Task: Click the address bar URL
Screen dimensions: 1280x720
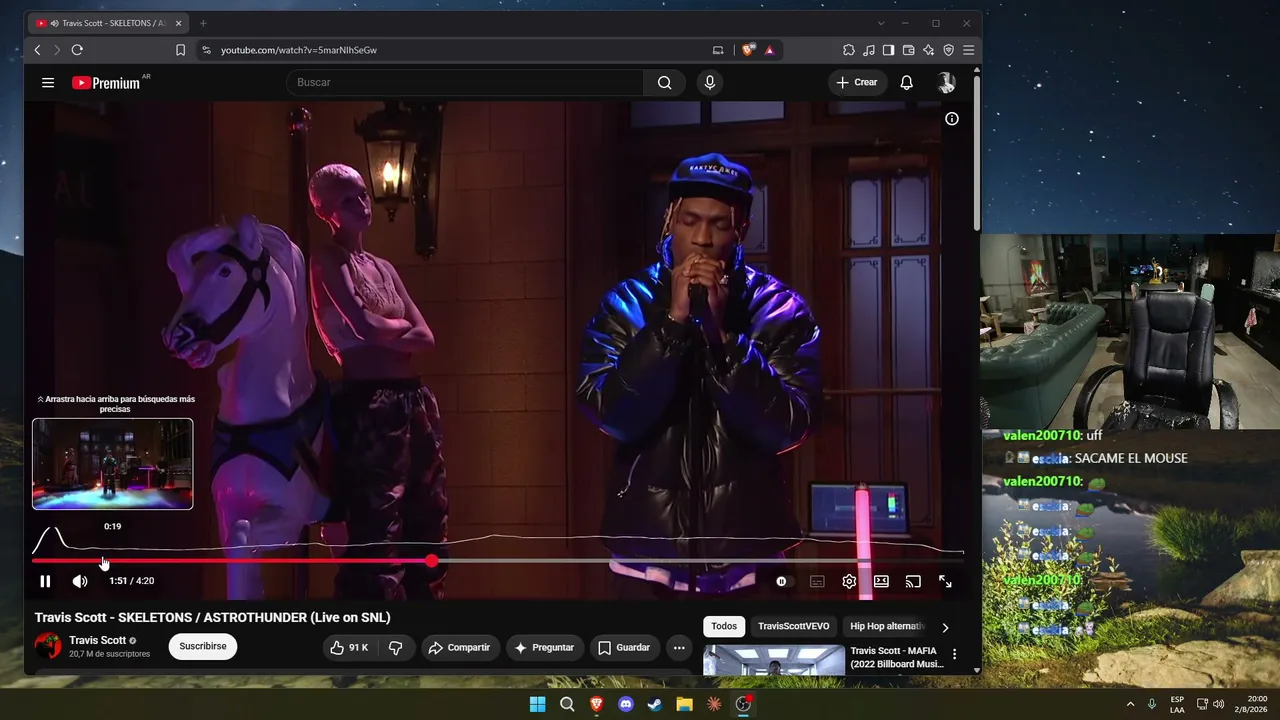Action: [299, 50]
